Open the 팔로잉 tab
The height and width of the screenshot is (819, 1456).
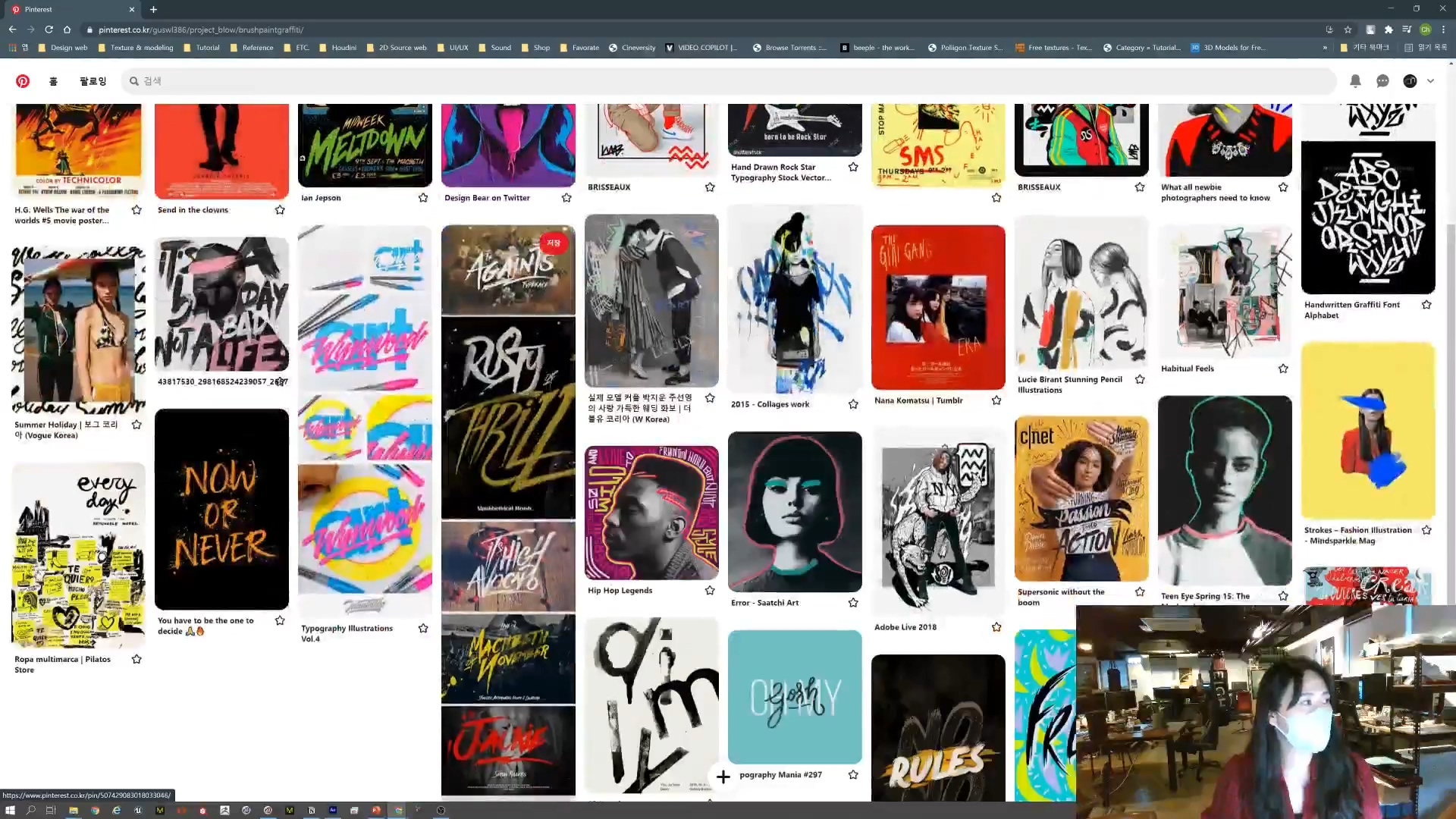click(93, 81)
